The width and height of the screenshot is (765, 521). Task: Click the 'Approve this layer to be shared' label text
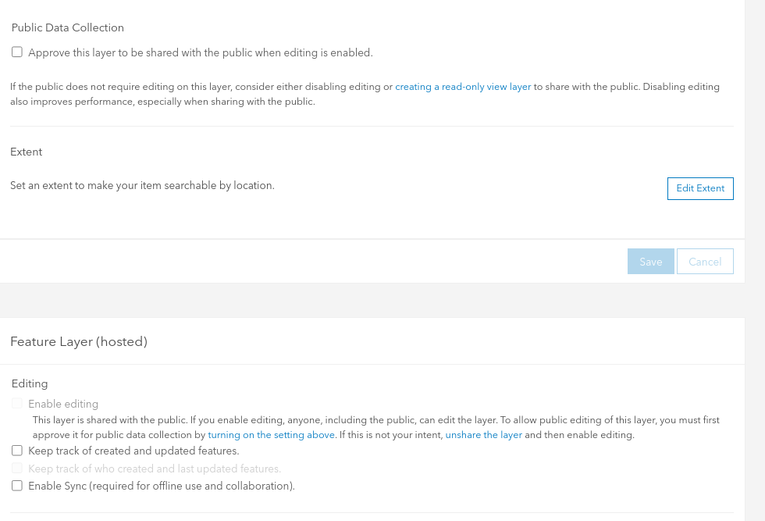pyautogui.click(x=200, y=53)
